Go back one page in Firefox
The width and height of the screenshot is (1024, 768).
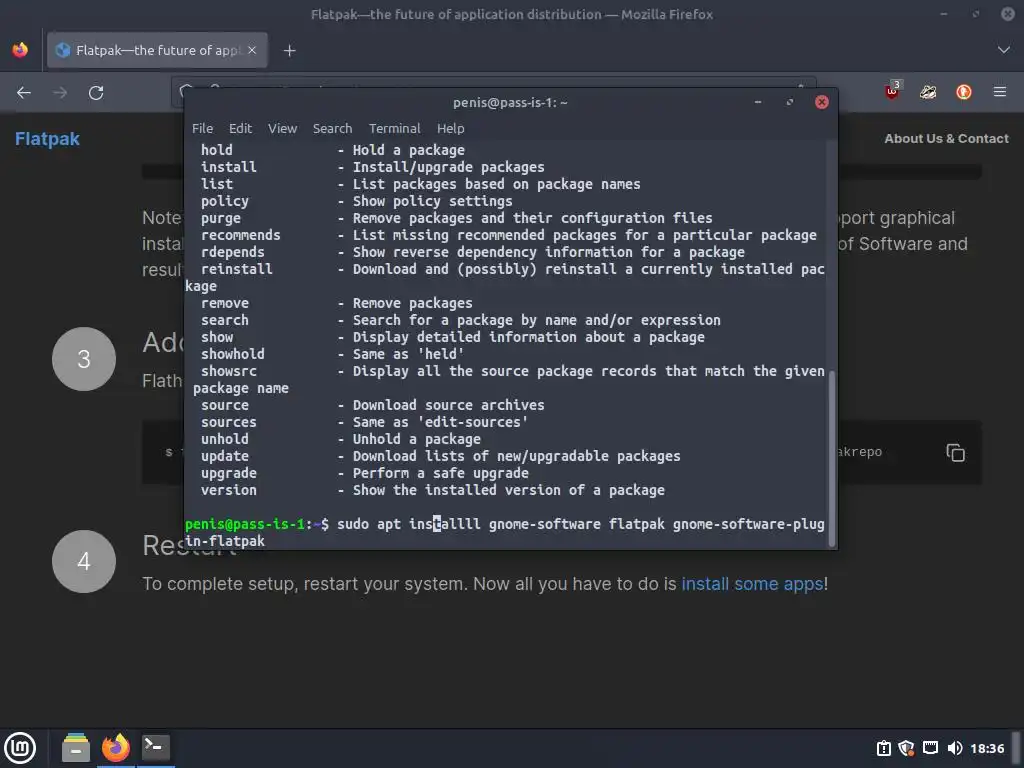(x=24, y=93)
